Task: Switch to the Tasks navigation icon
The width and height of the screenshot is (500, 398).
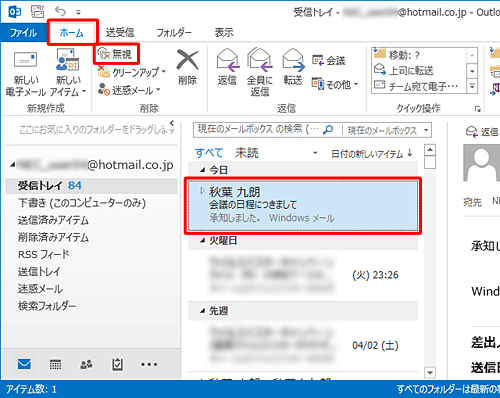Action: [117, 364]
